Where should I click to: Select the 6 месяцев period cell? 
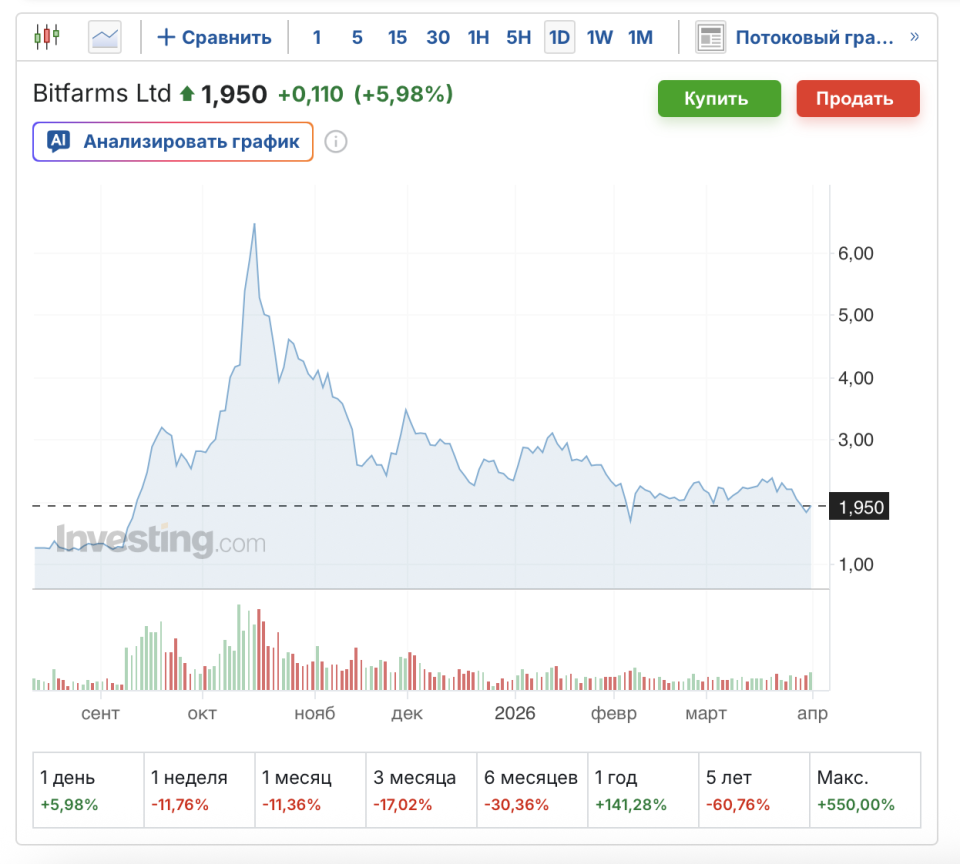tap(532, 790)
